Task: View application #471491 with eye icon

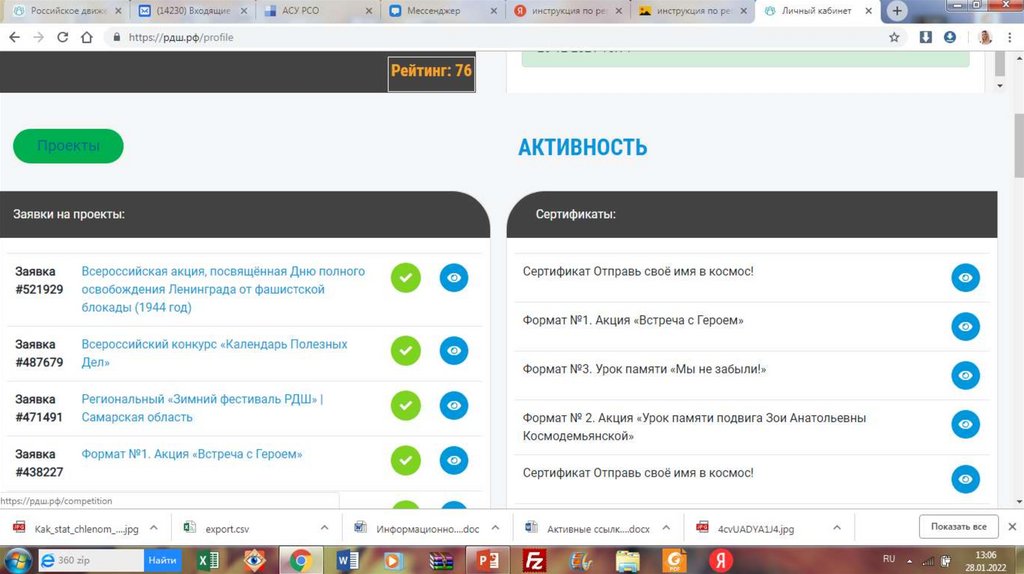Action: pos(454,406)
